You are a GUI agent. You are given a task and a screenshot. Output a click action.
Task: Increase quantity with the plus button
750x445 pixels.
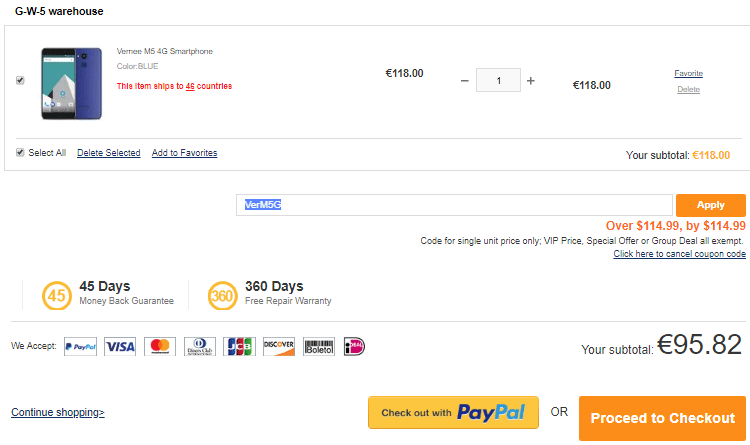(x=530, y=81)
